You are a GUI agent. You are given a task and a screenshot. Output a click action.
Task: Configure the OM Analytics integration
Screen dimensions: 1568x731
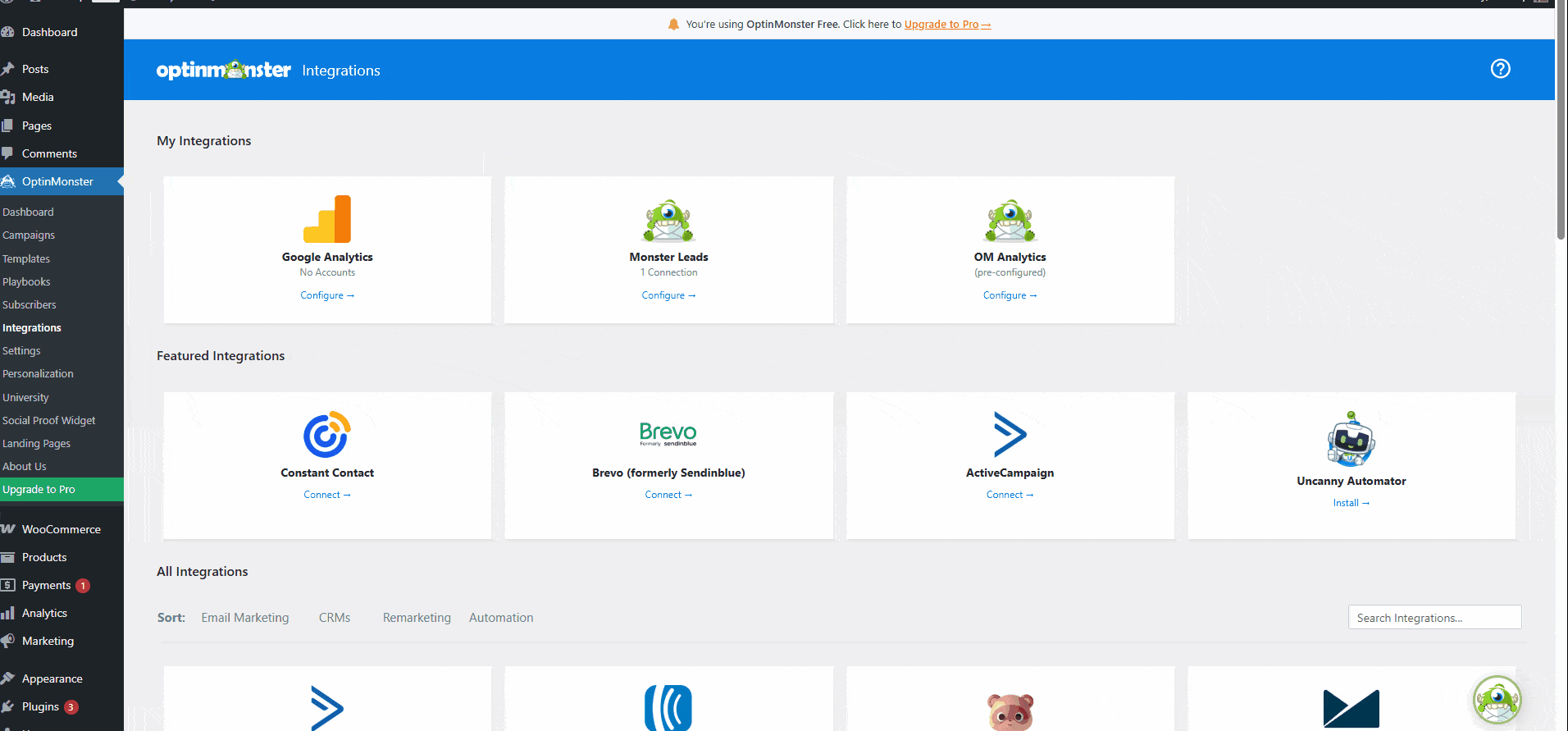(x=1010, y=295)
